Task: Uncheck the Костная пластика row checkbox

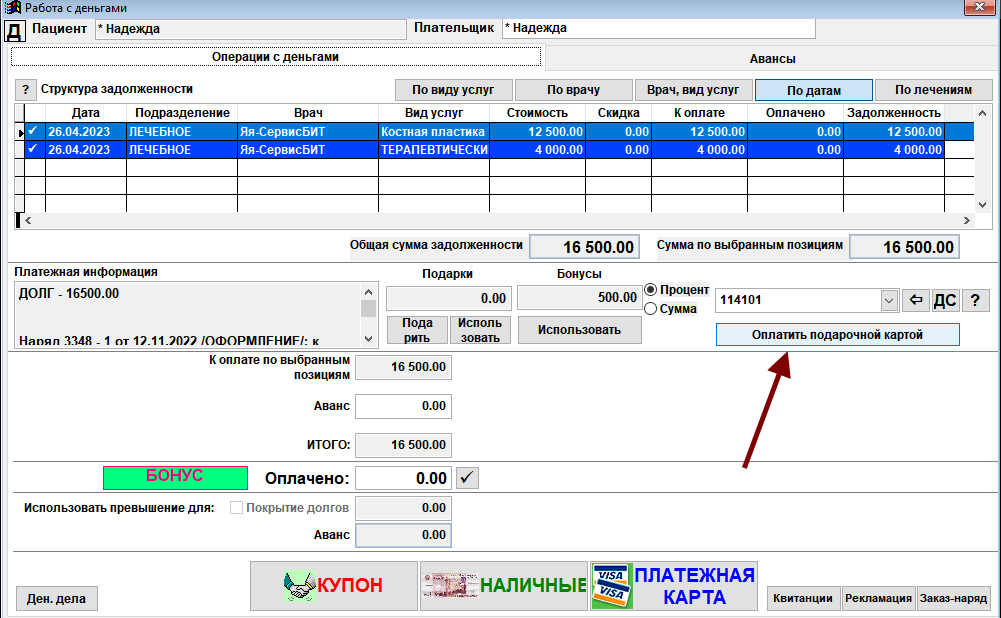Action: (34, 131)
